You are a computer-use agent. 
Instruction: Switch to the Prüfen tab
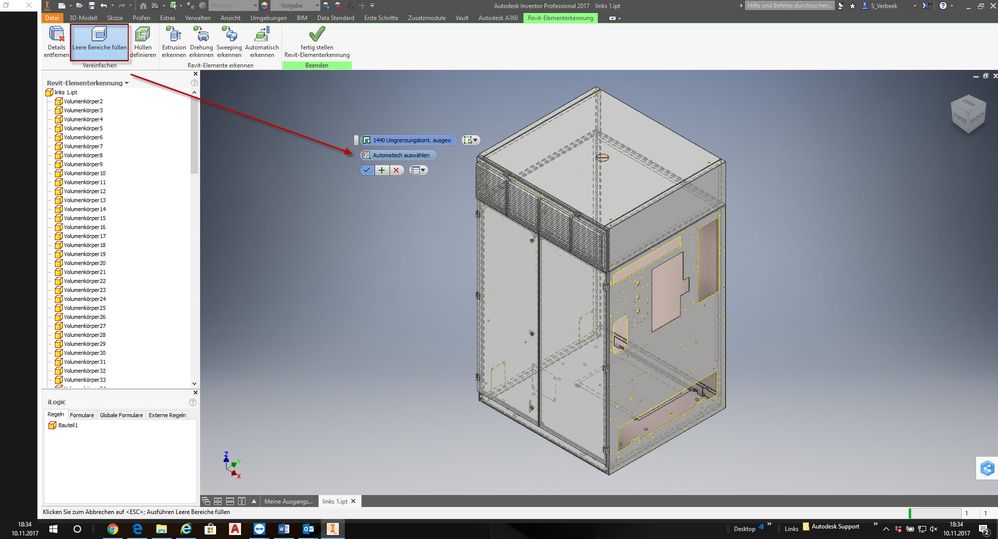pos(141,18)
